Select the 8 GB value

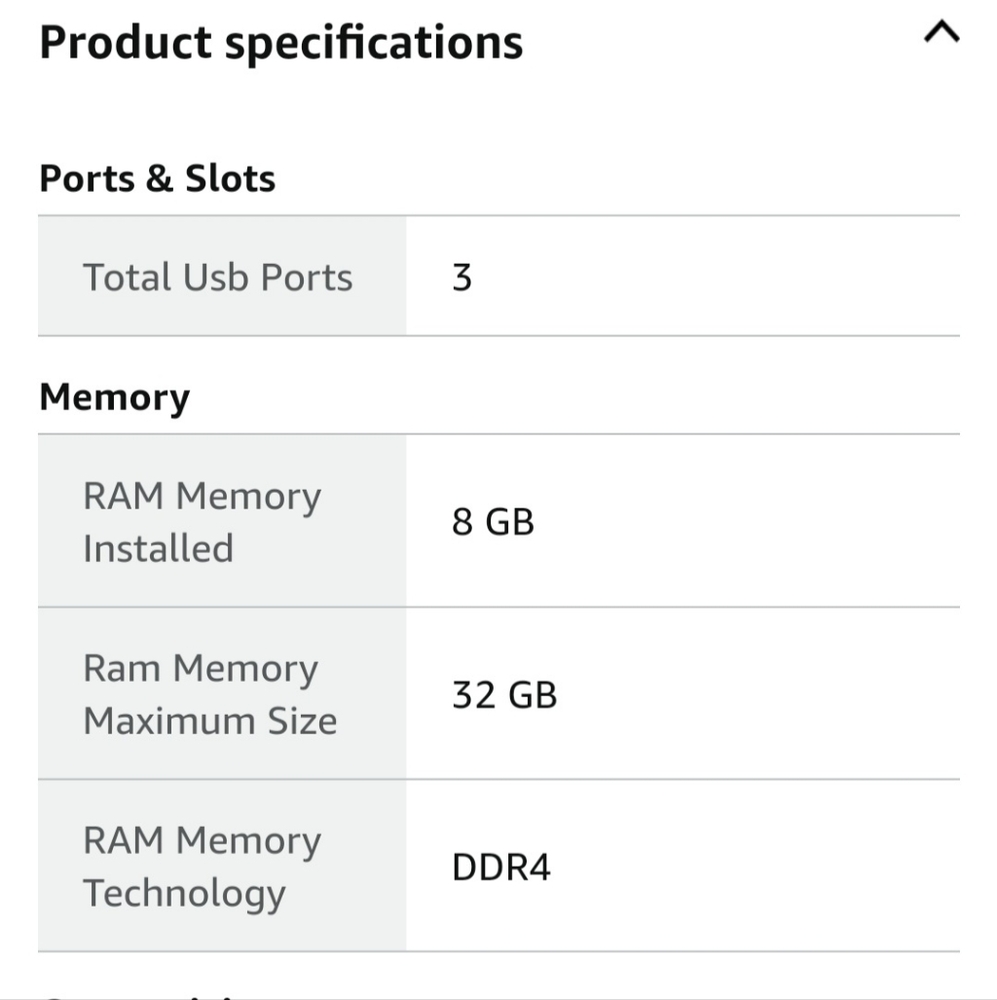tap(493, 522)
